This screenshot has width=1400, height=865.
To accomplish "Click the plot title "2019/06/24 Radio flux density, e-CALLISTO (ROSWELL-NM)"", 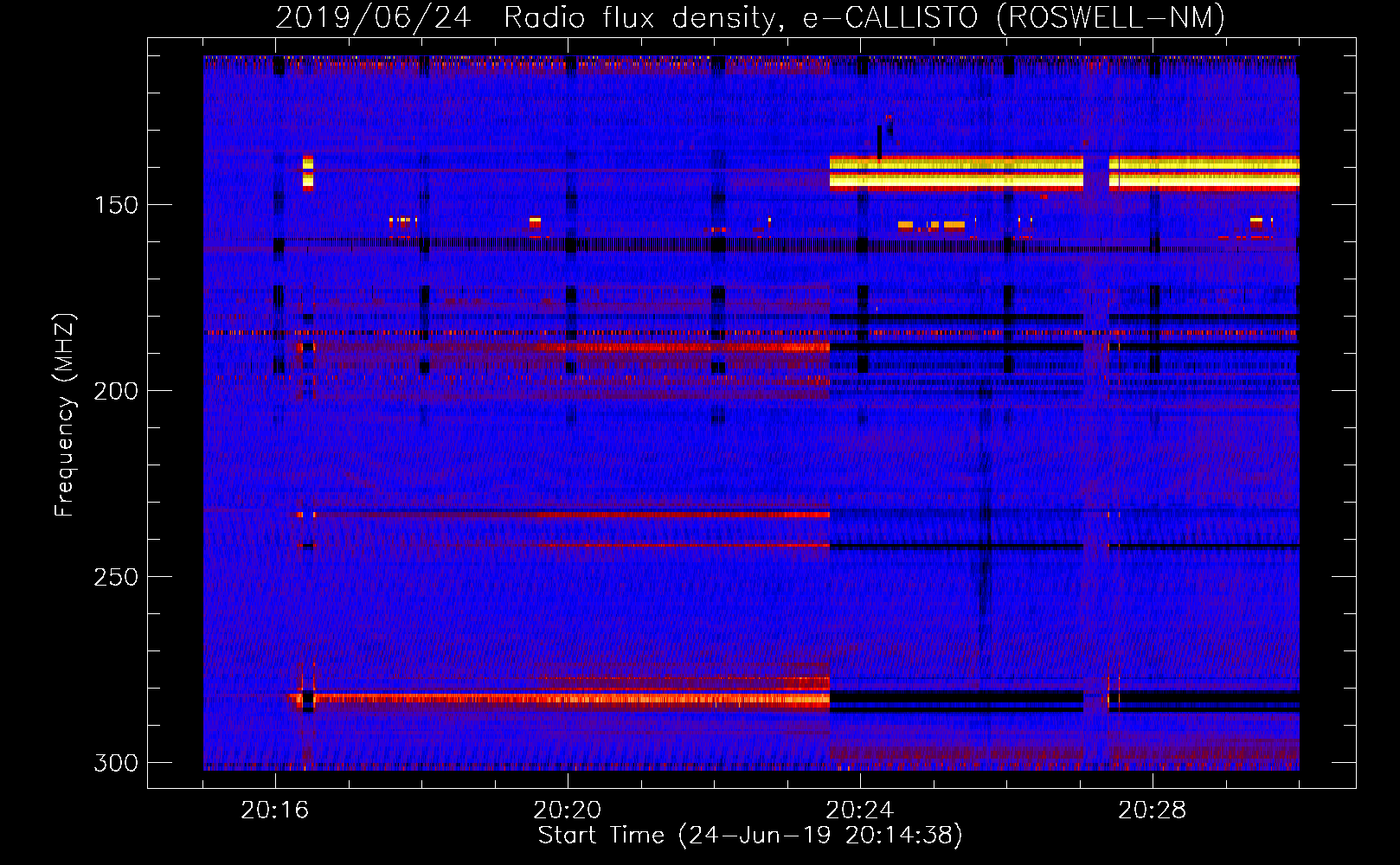I will click(x=750, y=17).
